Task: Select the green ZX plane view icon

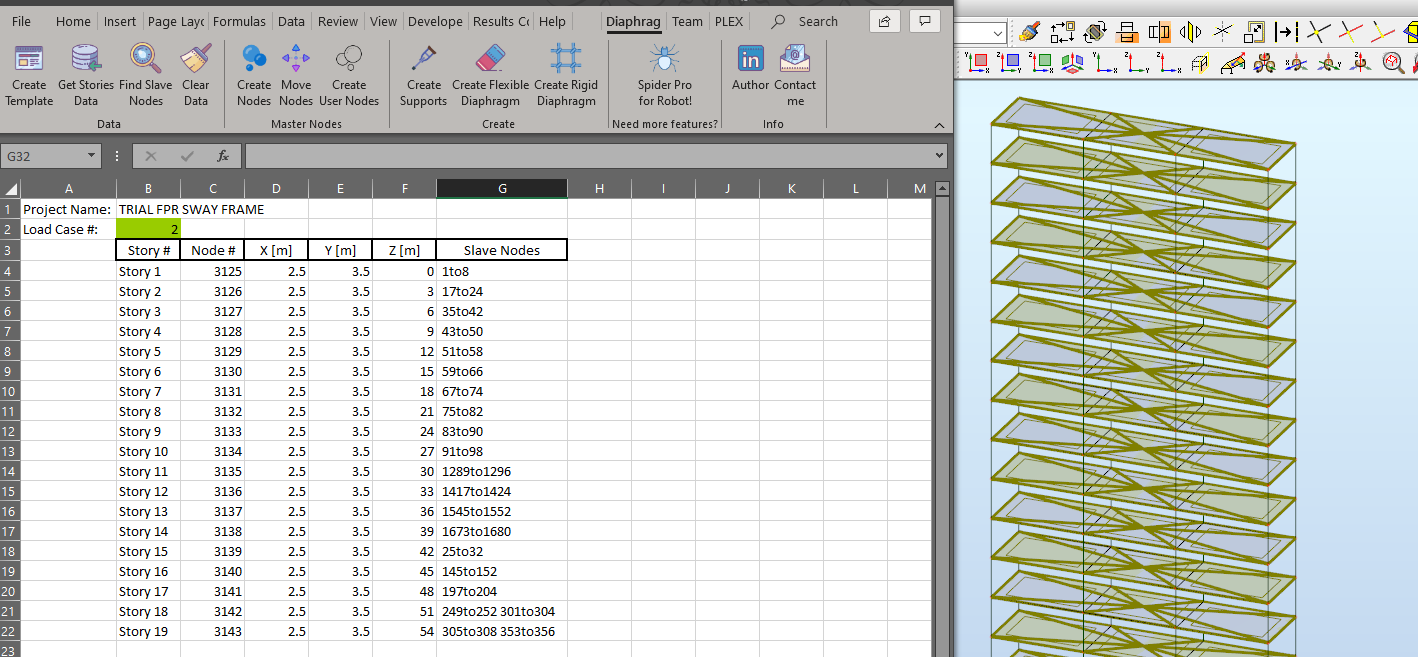Action: pos(1041,63)
